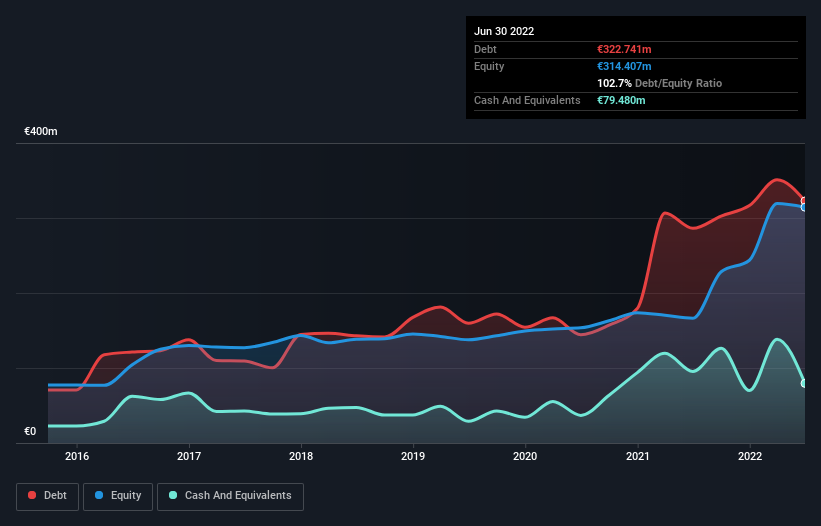Click the Equity label in tooltip
Viewport: 821px width, 526px height.
(x=489, y=66)
